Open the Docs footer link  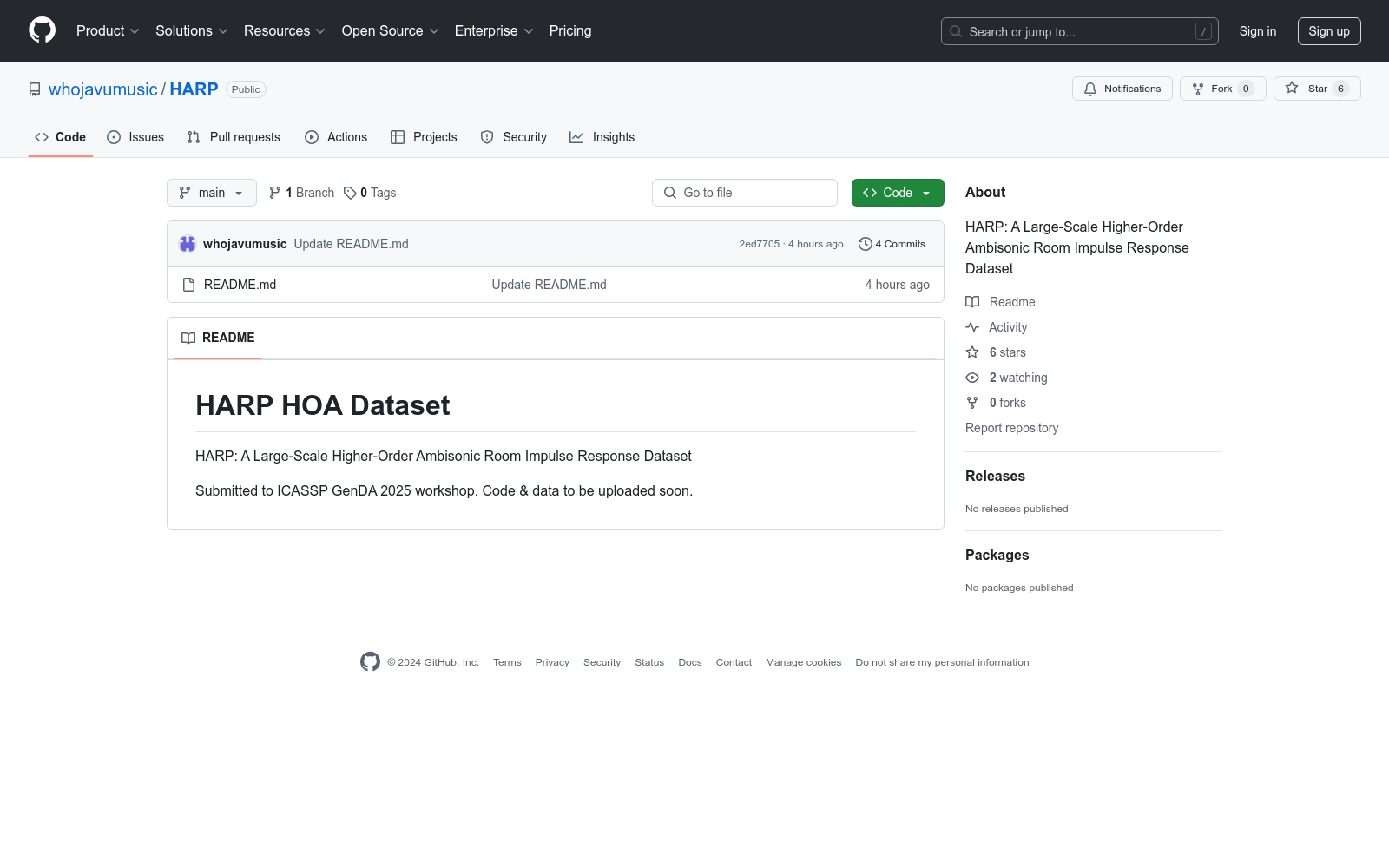point(690,662)
